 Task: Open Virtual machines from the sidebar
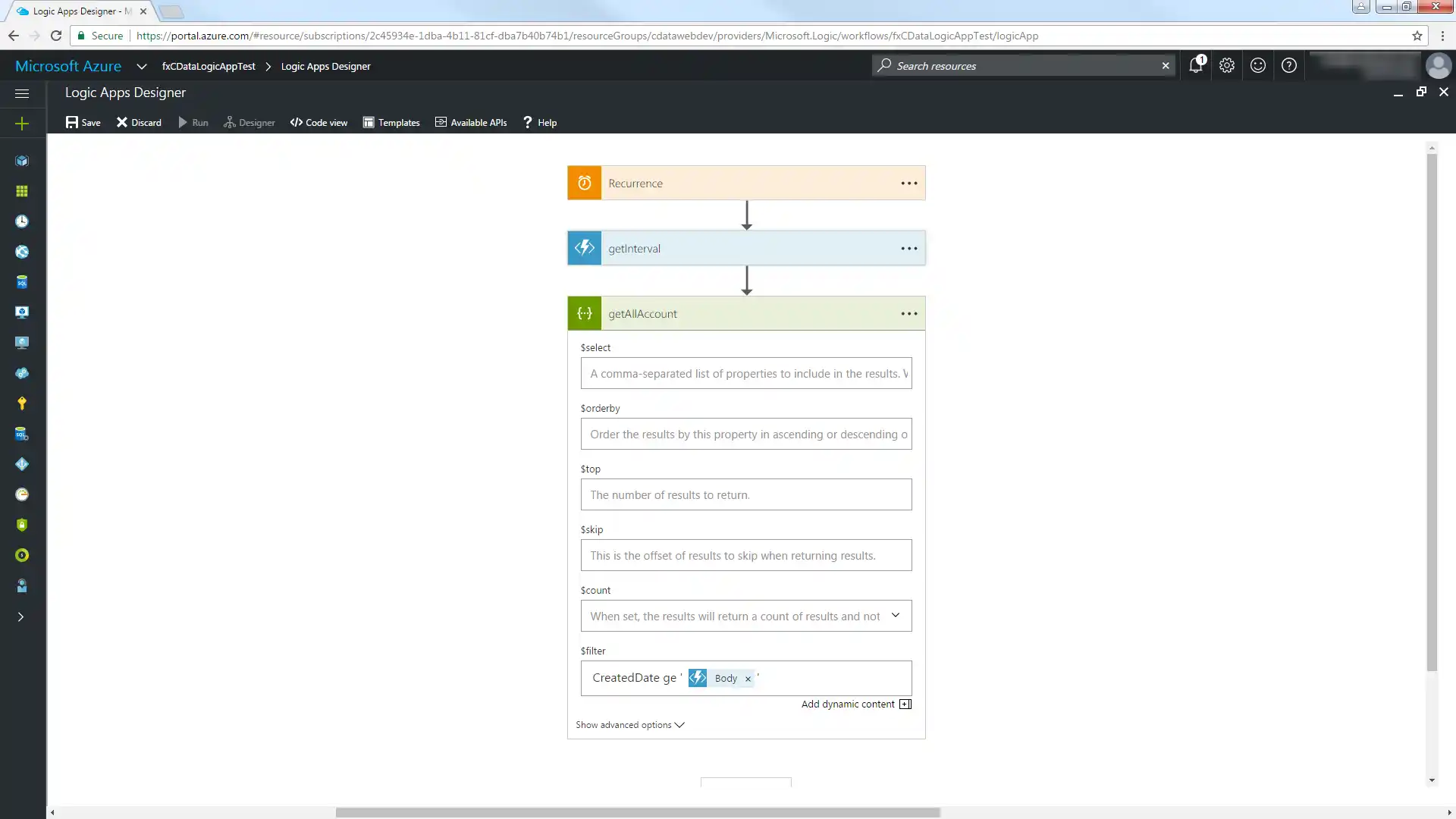(x=22, y=312)
